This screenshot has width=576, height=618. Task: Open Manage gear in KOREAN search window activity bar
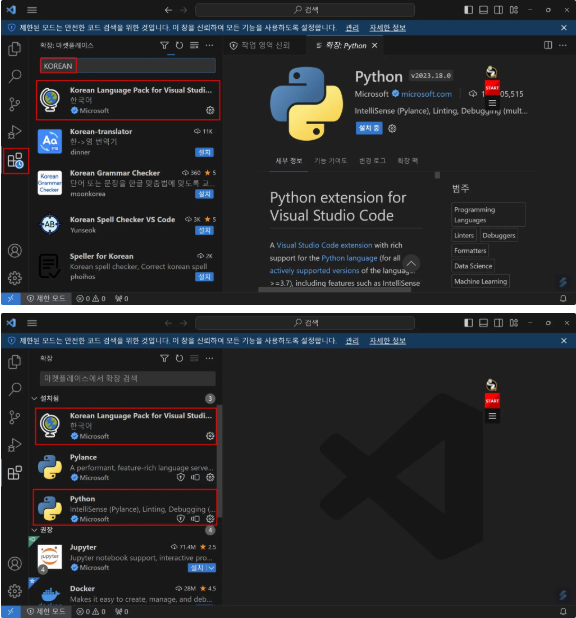point(15,278)
